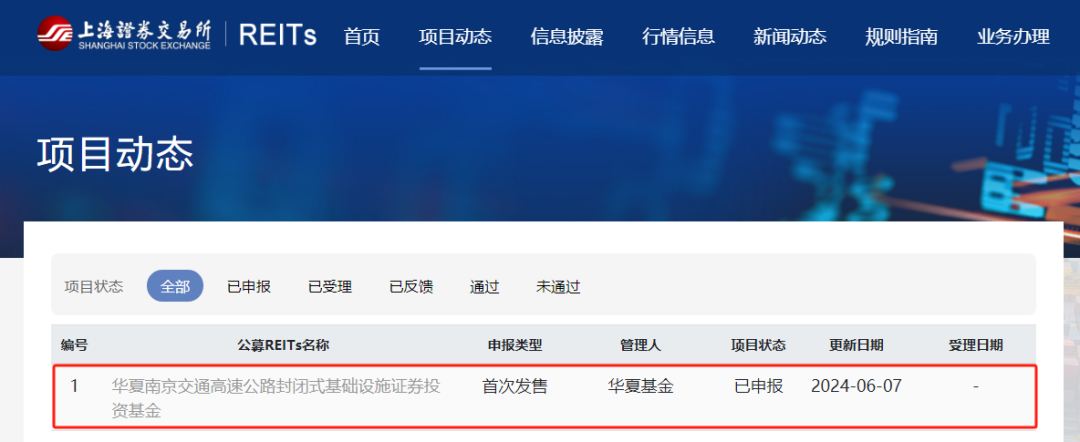Screen dimensions: 1080x442
Task: Filter projects by 未通过 status
Action: click(559, 287)
